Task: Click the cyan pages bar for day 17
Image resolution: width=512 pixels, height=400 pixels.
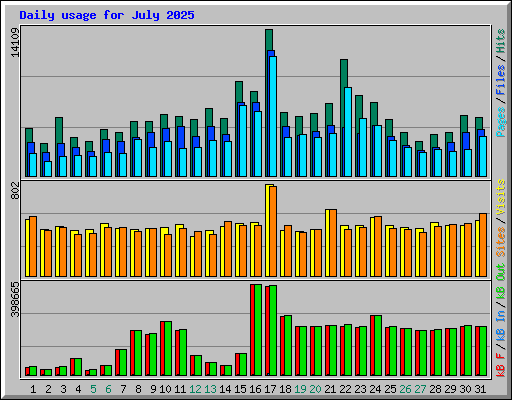Action: 273,116
